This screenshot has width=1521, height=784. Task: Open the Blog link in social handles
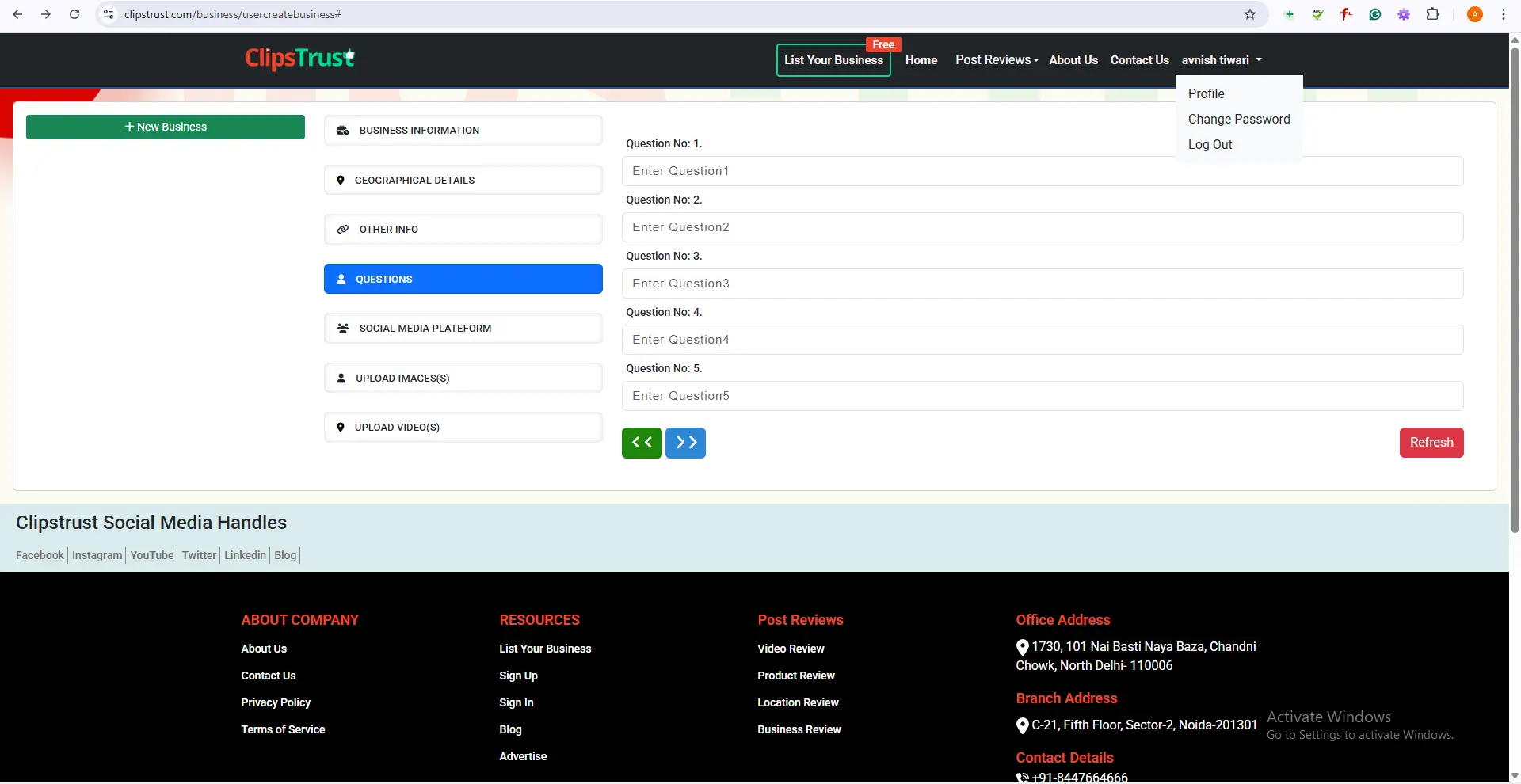coord(285,556)
